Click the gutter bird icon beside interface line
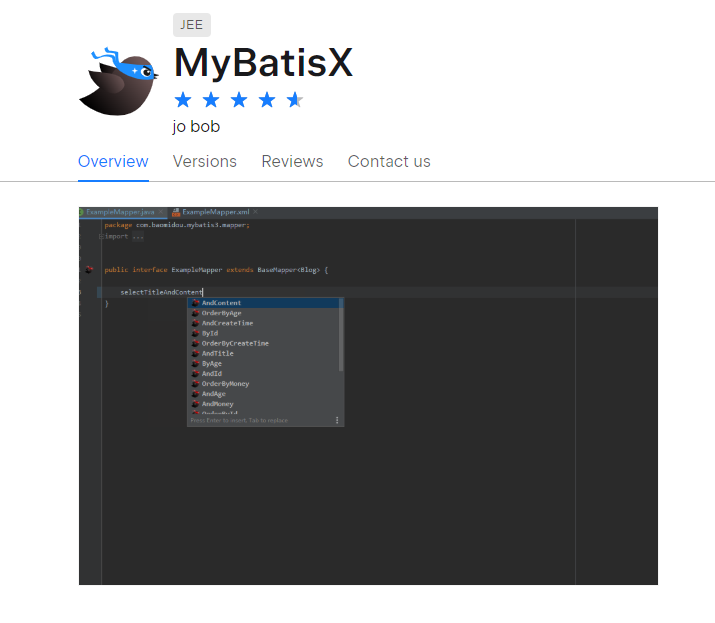This screenshot has height=623, width=715. 89,270
